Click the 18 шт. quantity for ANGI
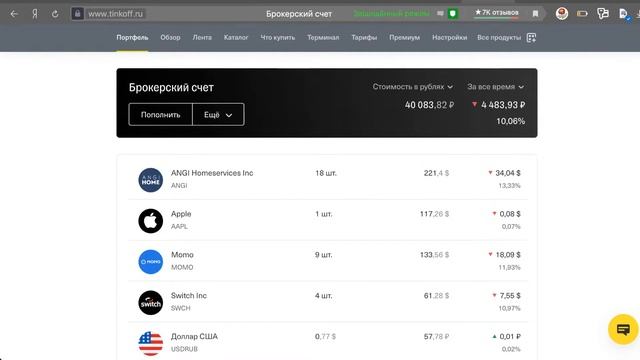Viewport: 640px width, 360px height. [326, 173]
